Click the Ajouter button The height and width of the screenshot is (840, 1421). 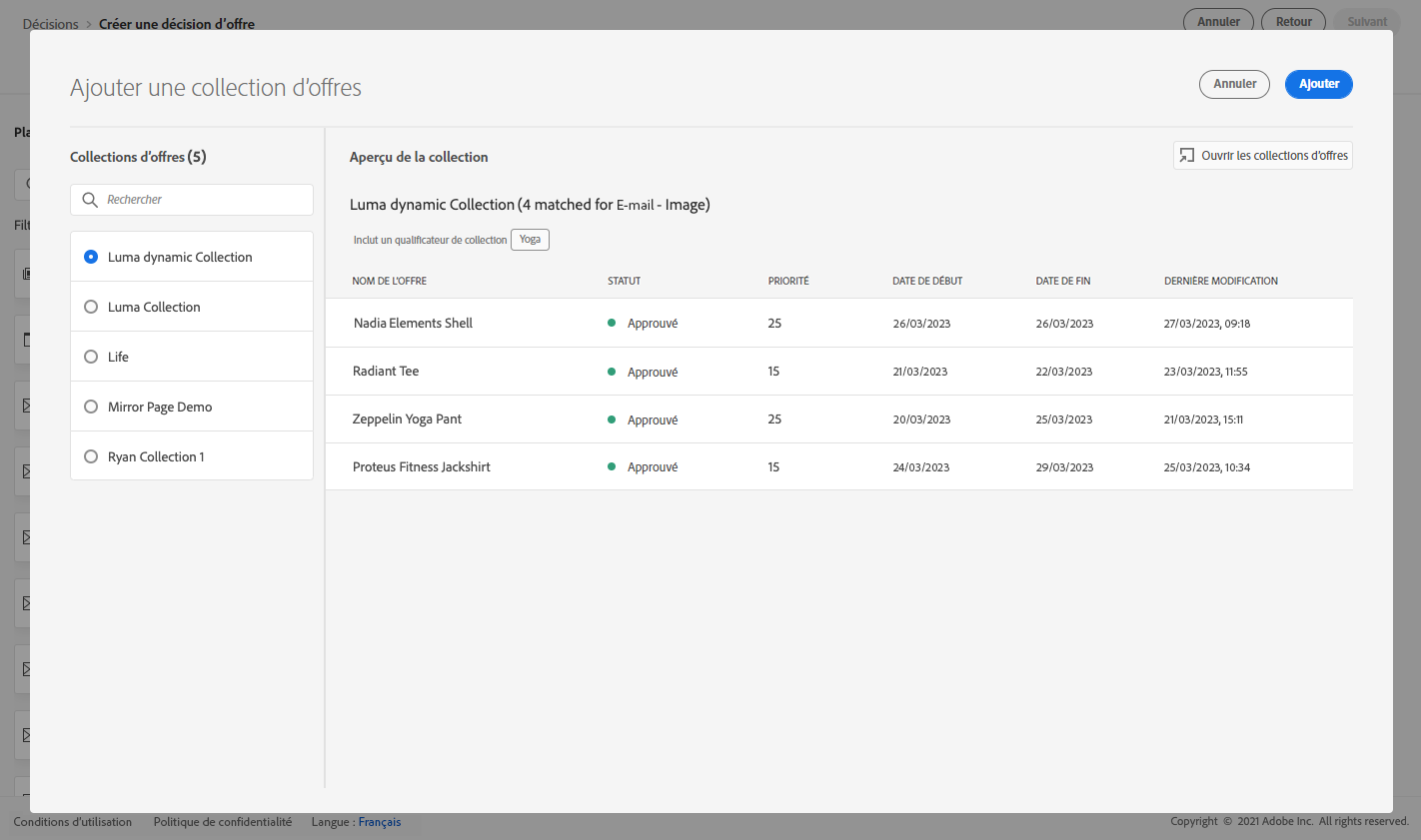coord(1319,84)
